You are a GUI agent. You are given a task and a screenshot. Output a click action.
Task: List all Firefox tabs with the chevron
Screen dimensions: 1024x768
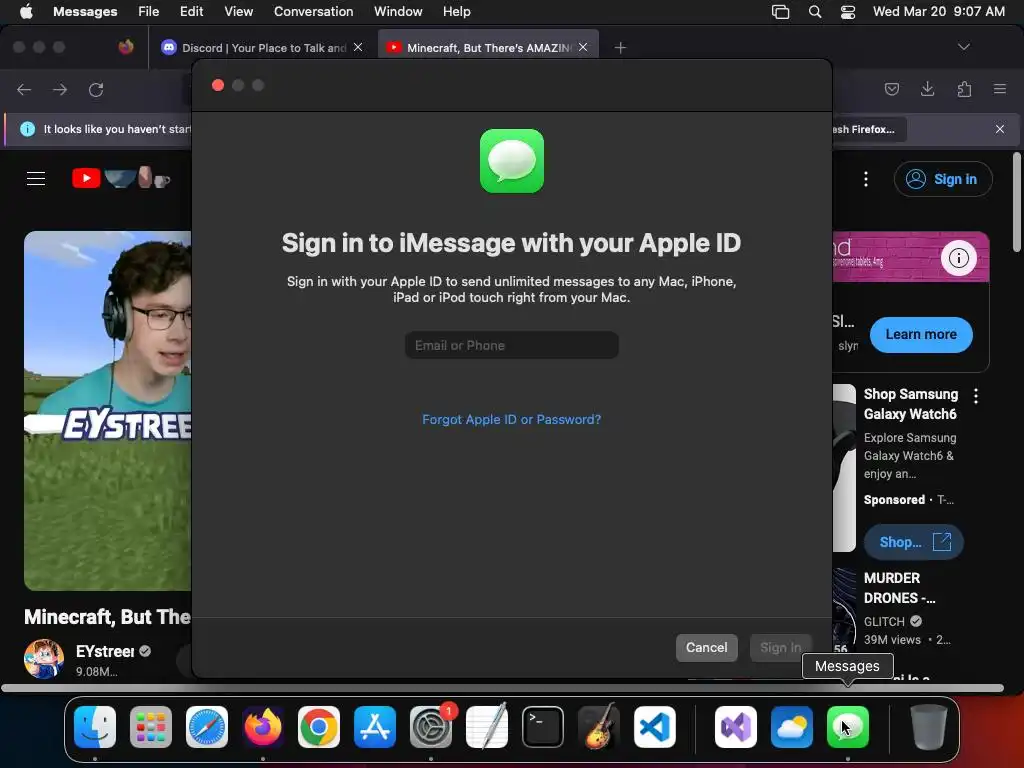click(x=963, y=47)
